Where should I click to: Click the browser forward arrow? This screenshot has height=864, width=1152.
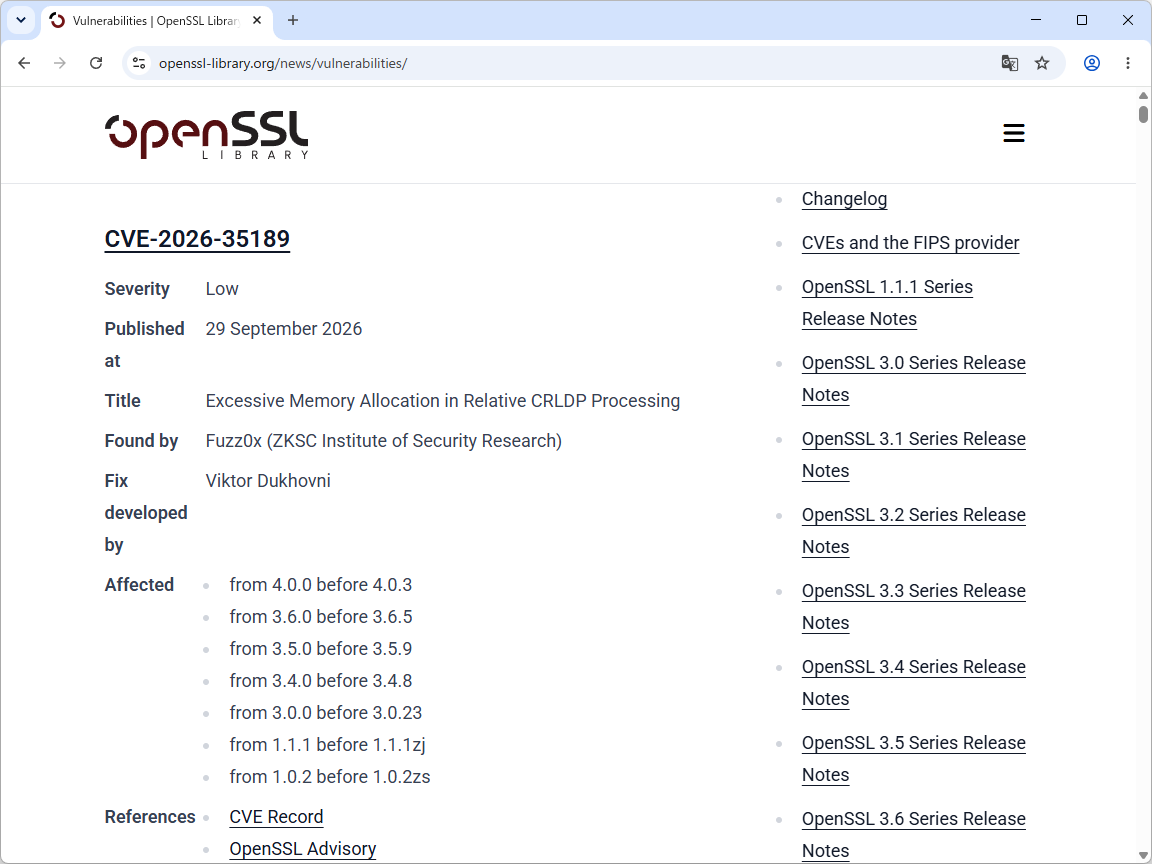[60, 63]
